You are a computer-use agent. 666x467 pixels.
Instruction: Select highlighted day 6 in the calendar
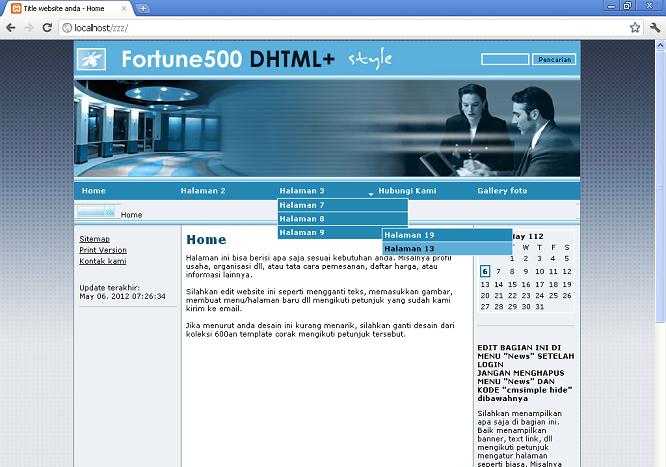[x=485, y=271]
